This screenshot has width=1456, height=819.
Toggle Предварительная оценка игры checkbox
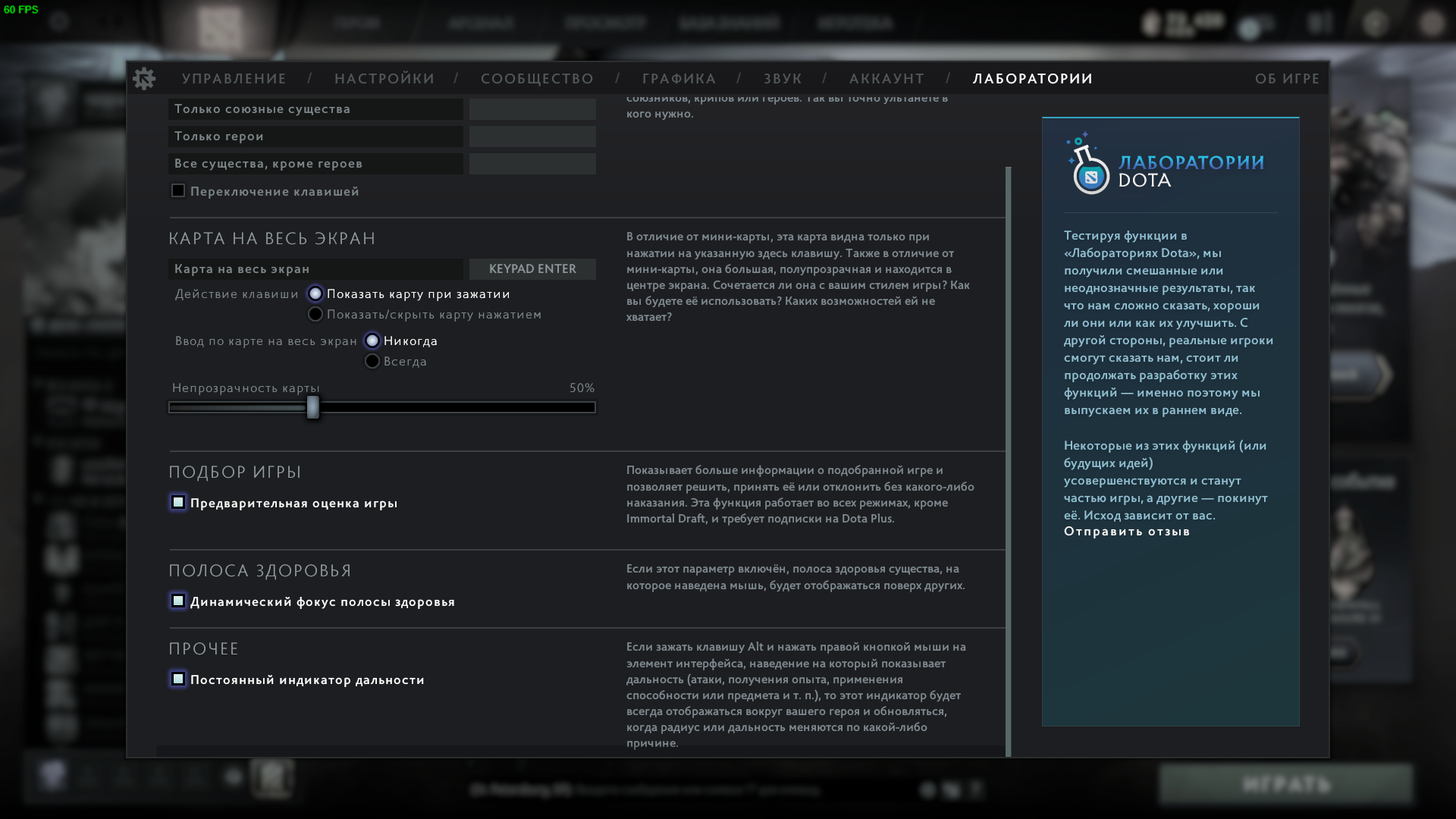click(178, 503)
